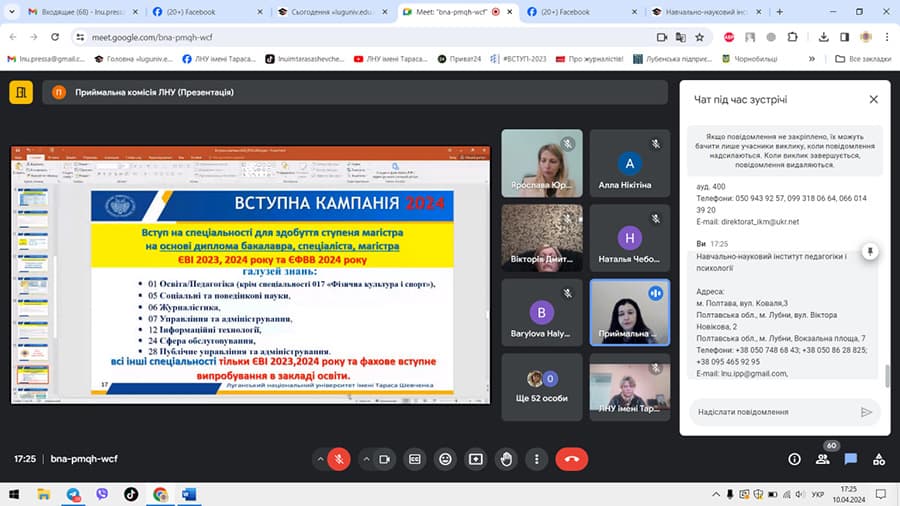Image resolution: width=900 pixels, height=506 pixels.
Task: Turn on closed captions
Action: (415, 459)
